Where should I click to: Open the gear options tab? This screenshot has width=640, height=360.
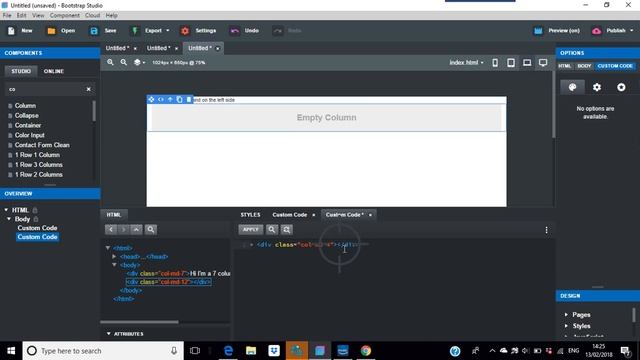pos(597,87)
